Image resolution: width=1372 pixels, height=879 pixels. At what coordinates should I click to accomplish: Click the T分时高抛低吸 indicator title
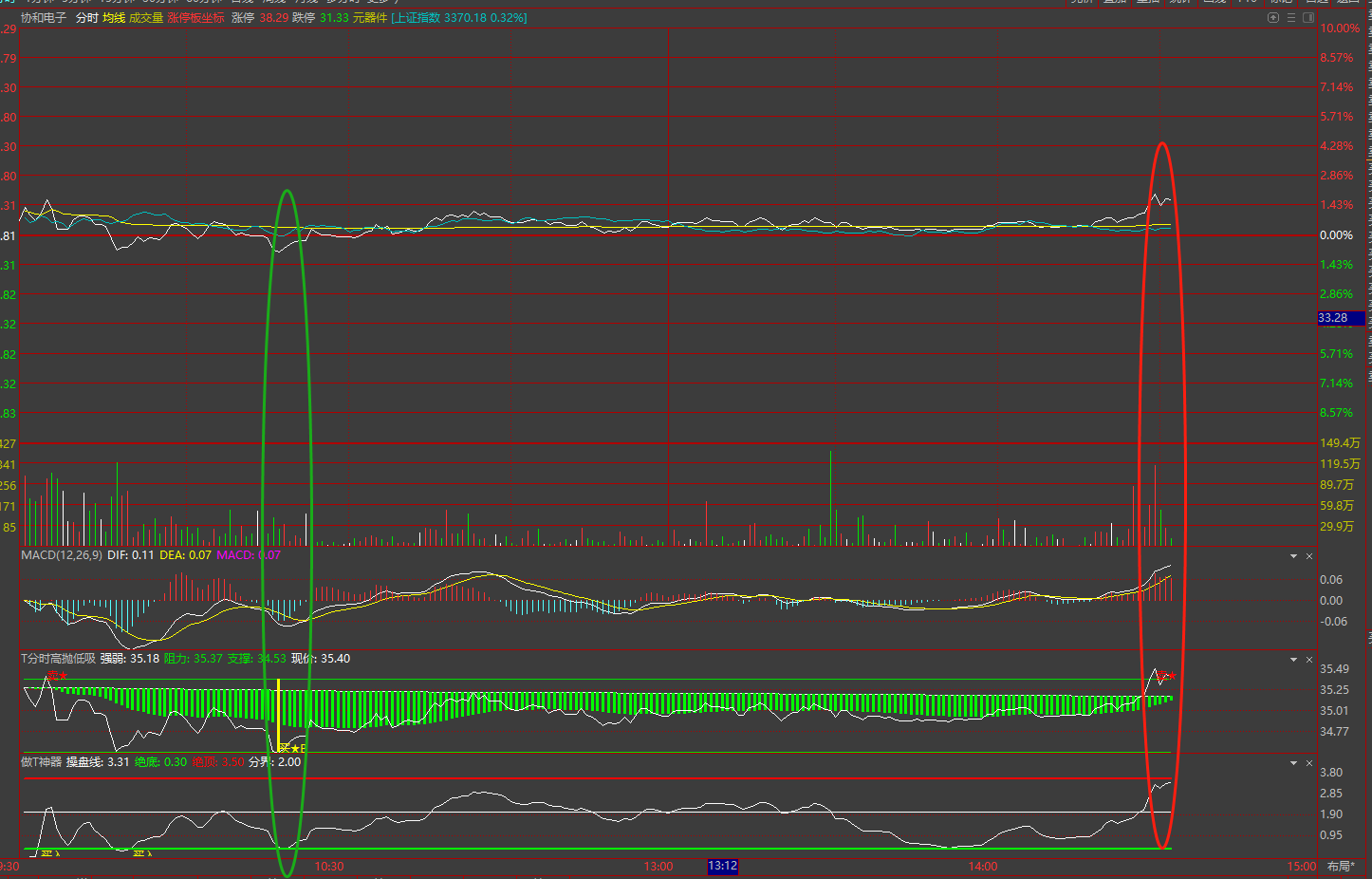(59, 658)
